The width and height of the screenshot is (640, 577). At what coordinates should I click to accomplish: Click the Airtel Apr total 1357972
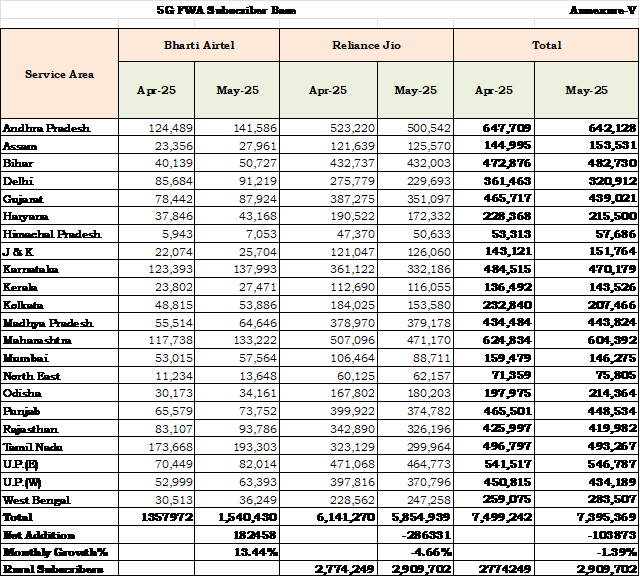click(167, 517)
